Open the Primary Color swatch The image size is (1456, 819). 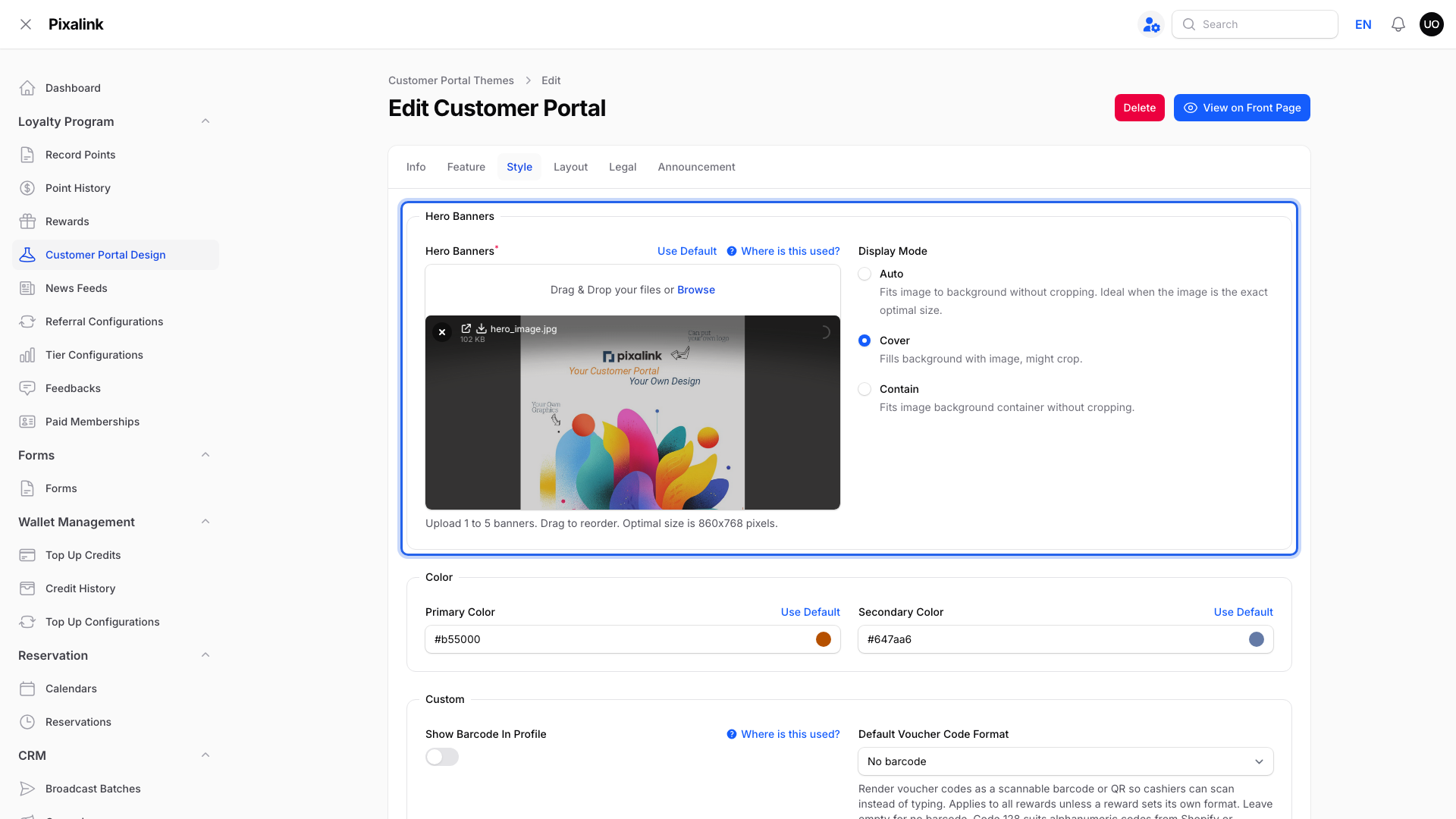[824, 639]
